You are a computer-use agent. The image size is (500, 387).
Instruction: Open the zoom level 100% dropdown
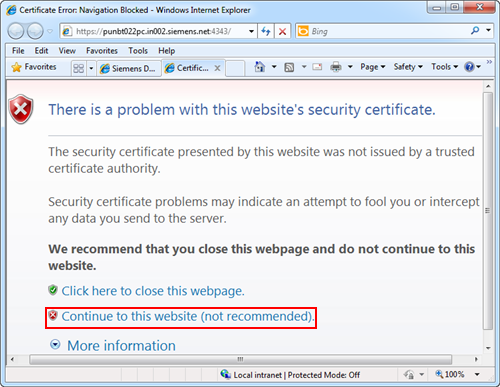point(477,374)
